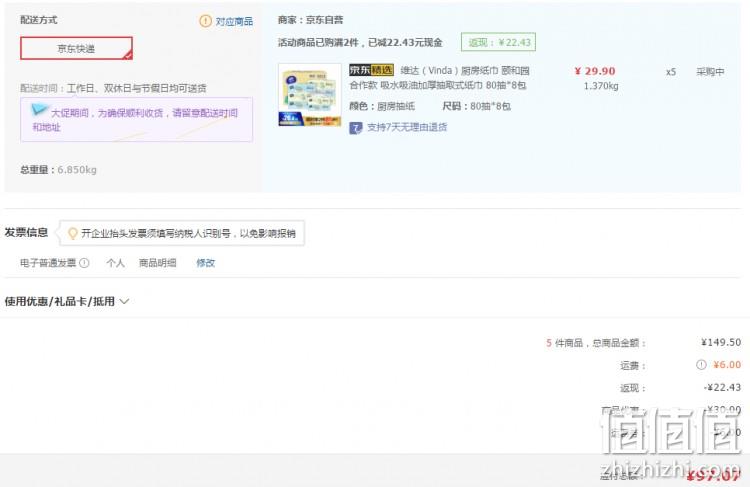The image size is (750, 487).
Task: Click the shipping fee ¥6.00 value
Action: 727,365
